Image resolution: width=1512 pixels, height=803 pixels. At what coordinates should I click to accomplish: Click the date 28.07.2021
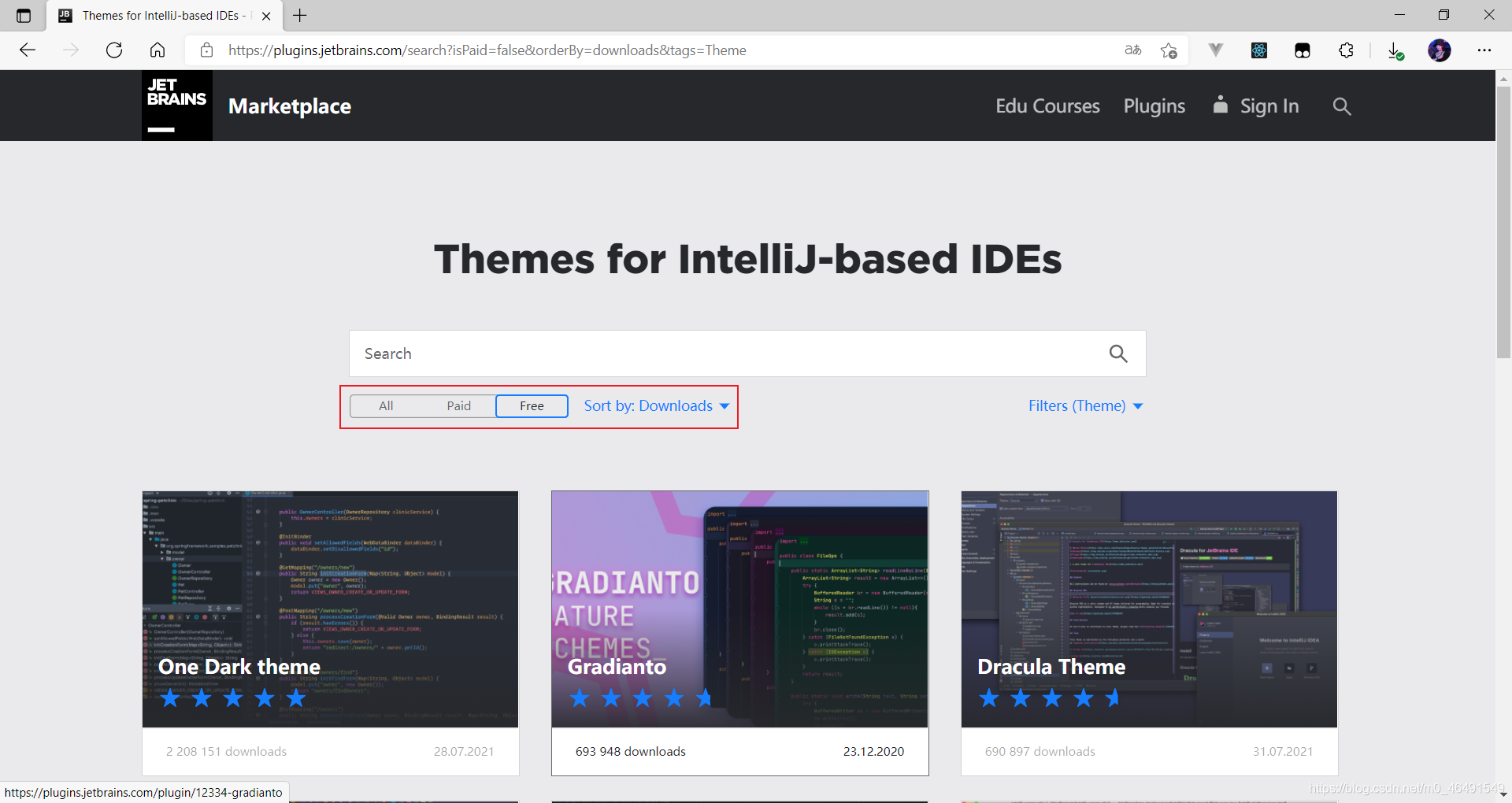(464, 752)
